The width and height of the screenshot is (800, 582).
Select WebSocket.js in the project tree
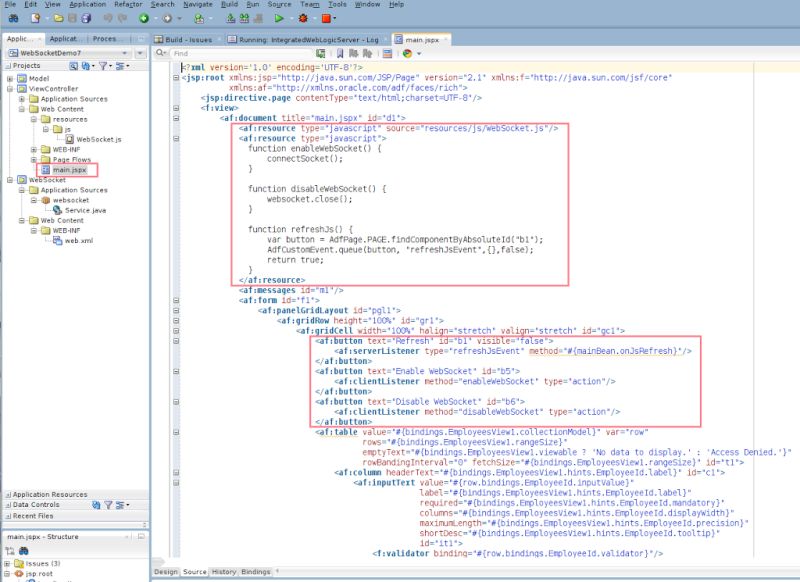coord(98,139)
